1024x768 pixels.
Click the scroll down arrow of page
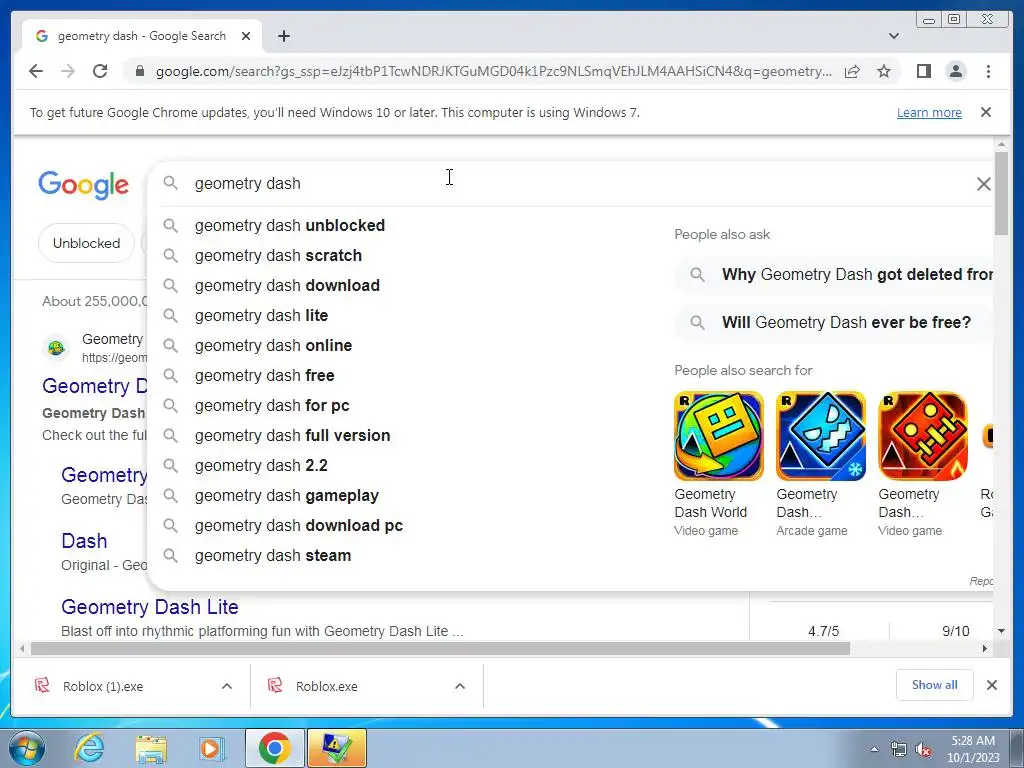[1001, 631]
